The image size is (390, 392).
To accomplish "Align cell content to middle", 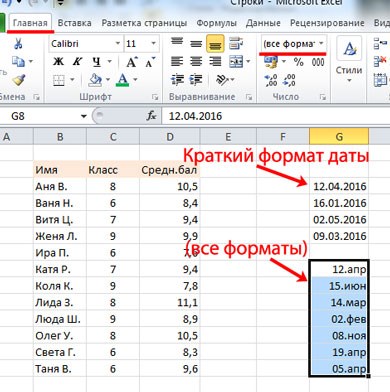I will (x=196, y=44).
